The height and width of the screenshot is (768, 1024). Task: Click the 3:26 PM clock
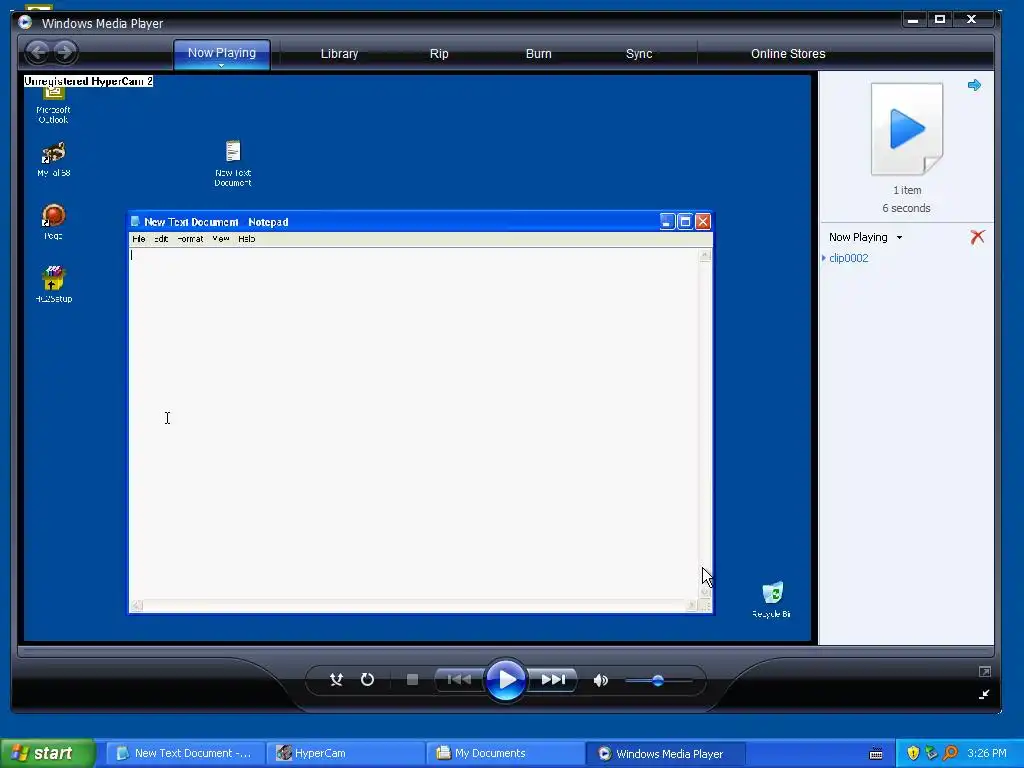pos(987,753)
